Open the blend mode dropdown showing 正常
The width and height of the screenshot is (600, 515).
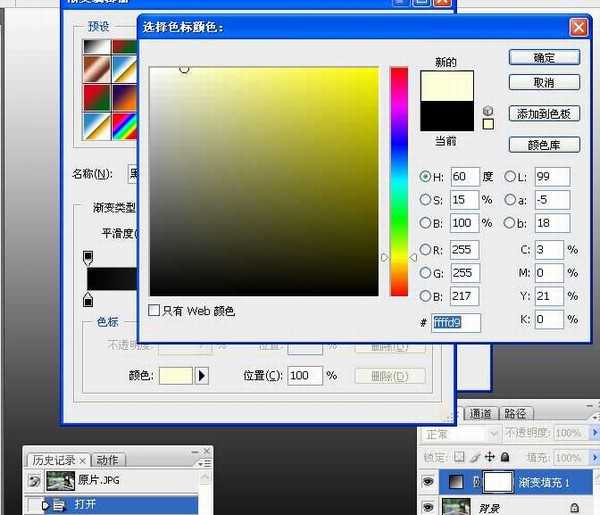click(460, 434)
